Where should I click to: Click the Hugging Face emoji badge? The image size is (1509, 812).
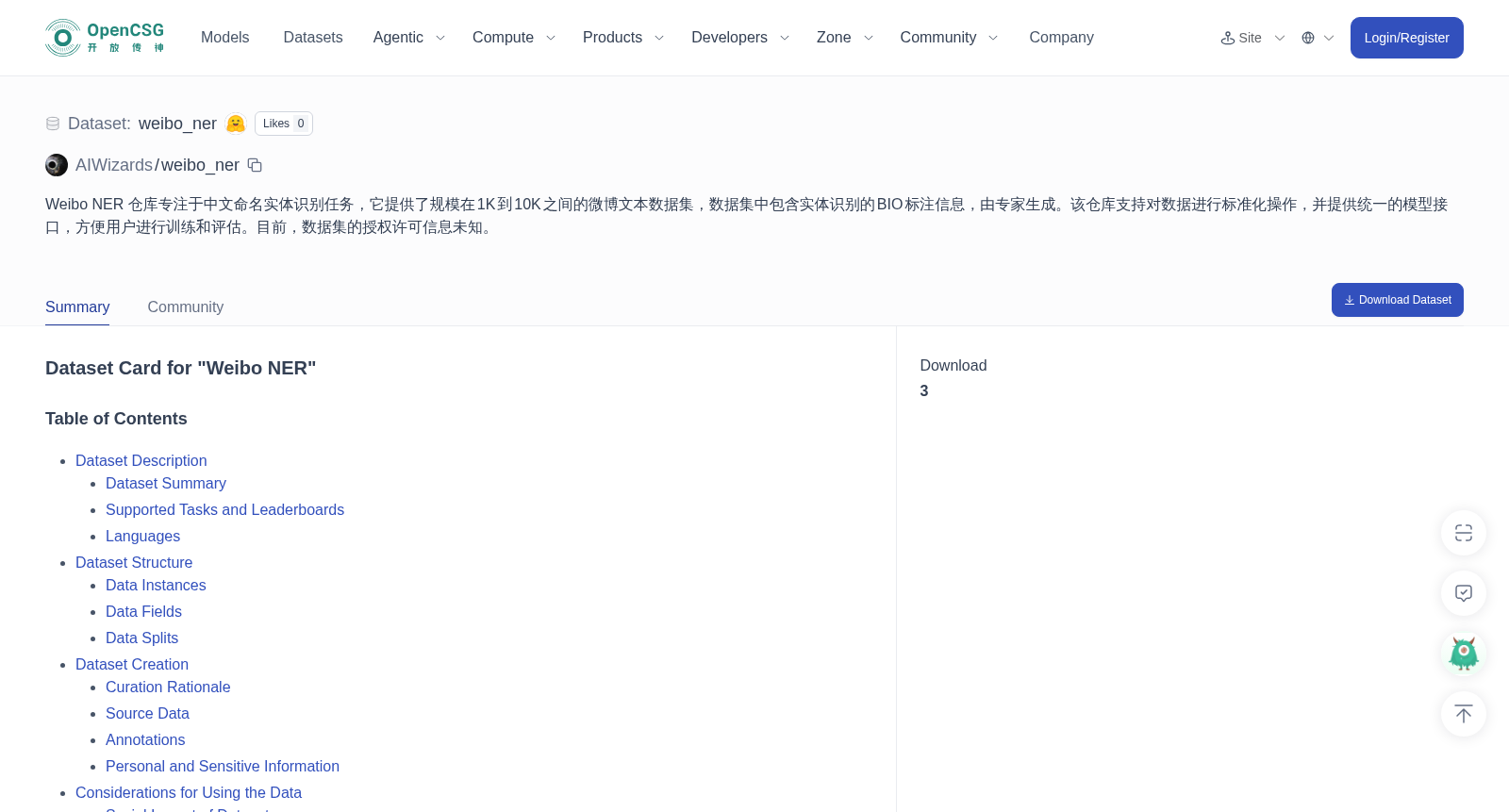coord(236,124)
